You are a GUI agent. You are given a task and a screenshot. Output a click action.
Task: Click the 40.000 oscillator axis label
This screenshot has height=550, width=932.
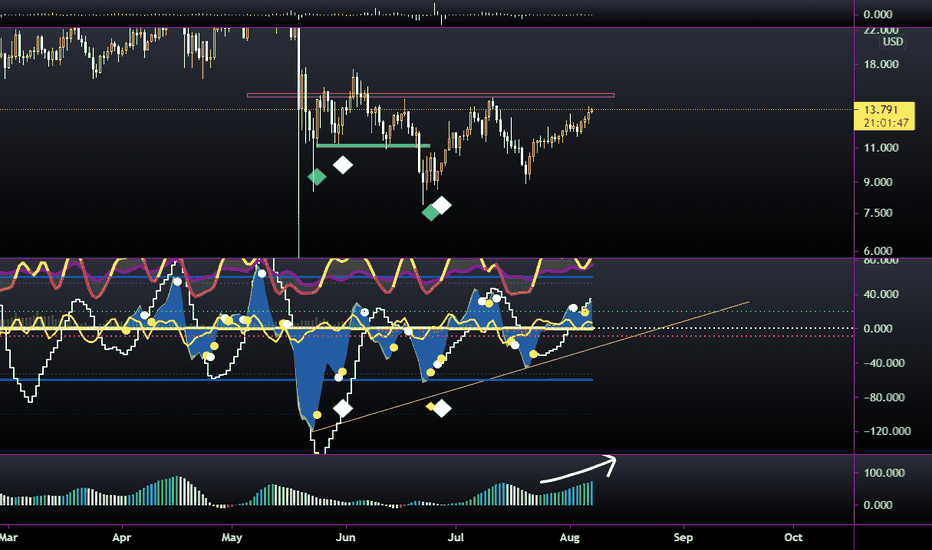[881, 294]
